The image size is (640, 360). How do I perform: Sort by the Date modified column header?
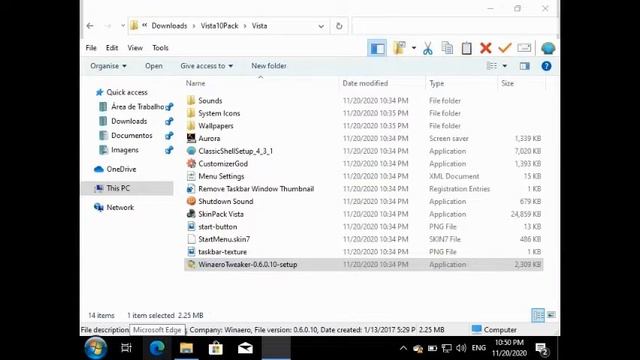pos(365,83)
